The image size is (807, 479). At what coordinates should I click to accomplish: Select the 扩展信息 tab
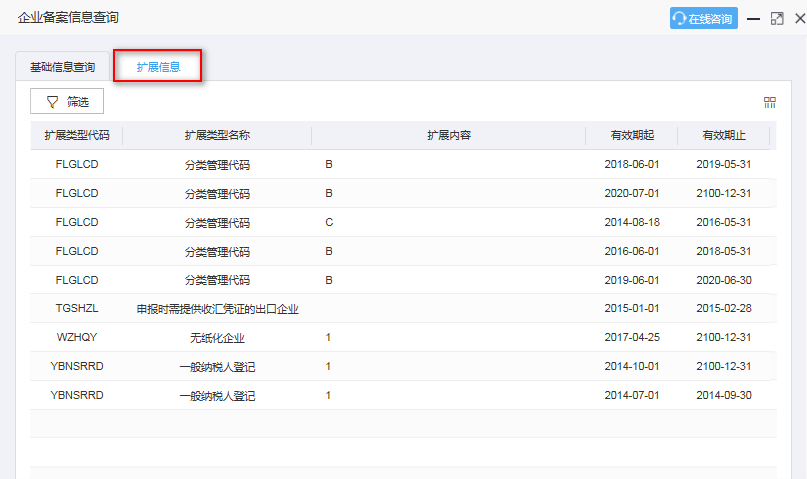157,66
